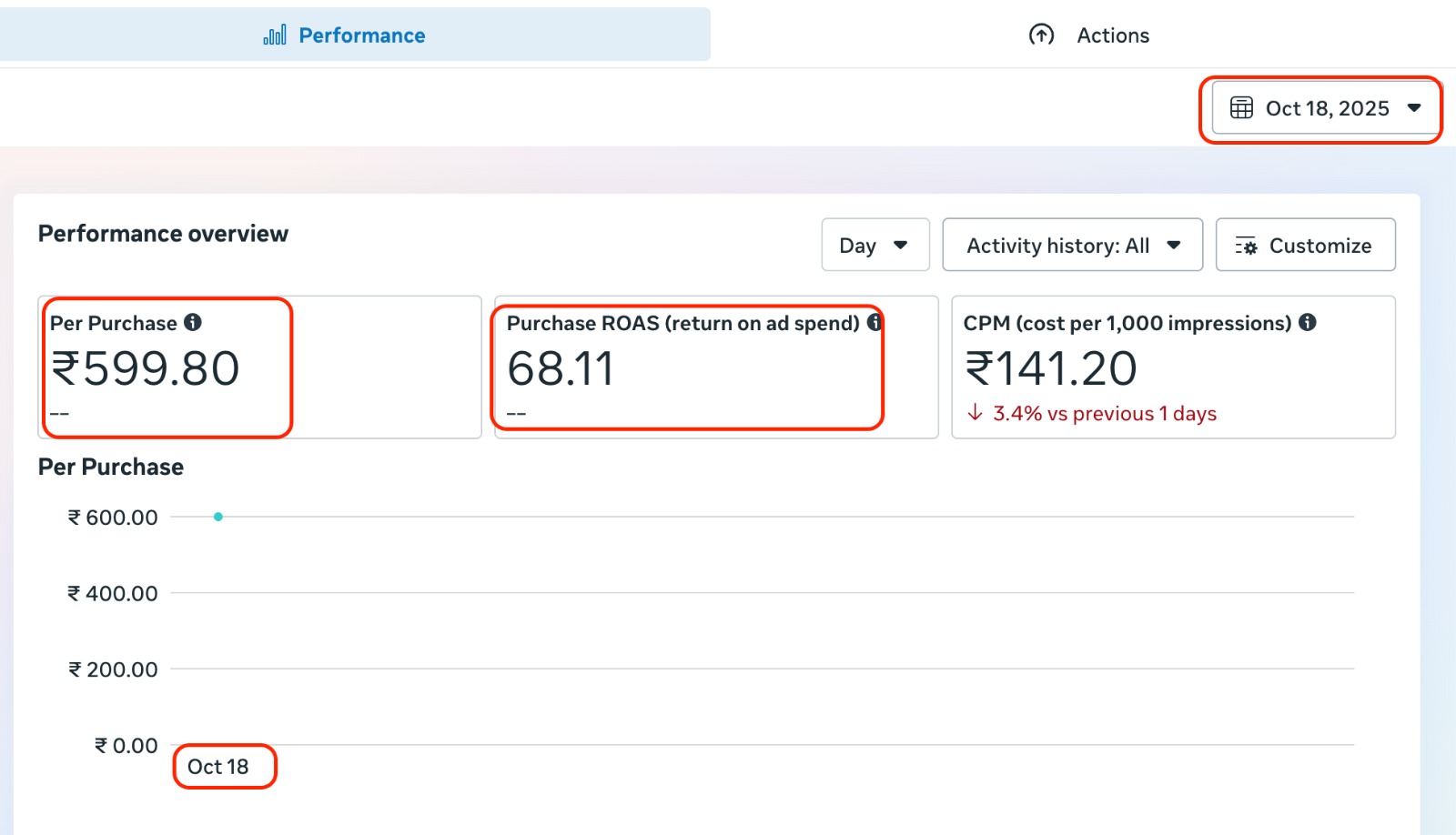Click the Customize button
This screenshot has height=835, width=1456.
pos(1305,245)
